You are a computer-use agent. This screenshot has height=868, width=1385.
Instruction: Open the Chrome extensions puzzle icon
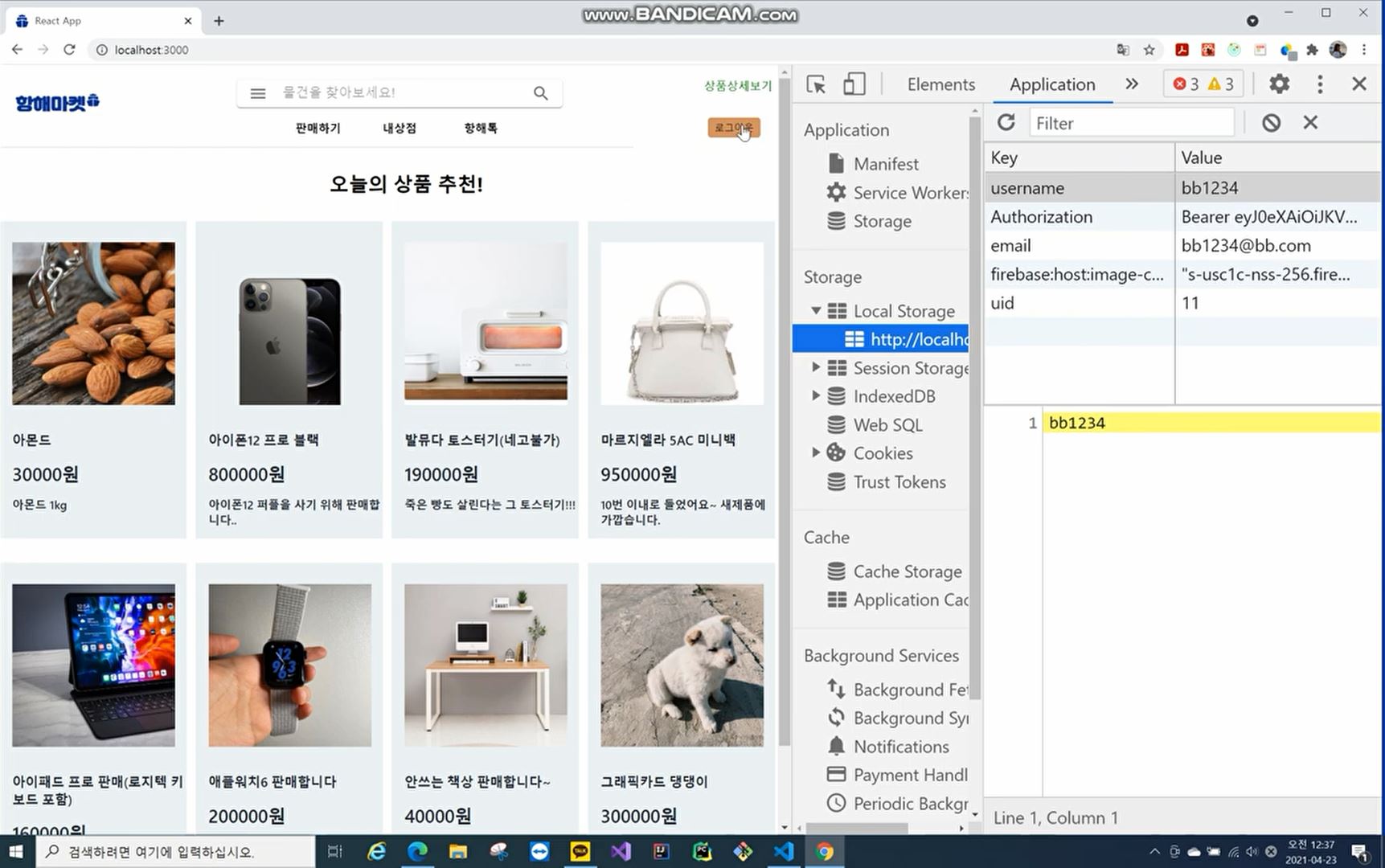click(x=1313, y=50)
